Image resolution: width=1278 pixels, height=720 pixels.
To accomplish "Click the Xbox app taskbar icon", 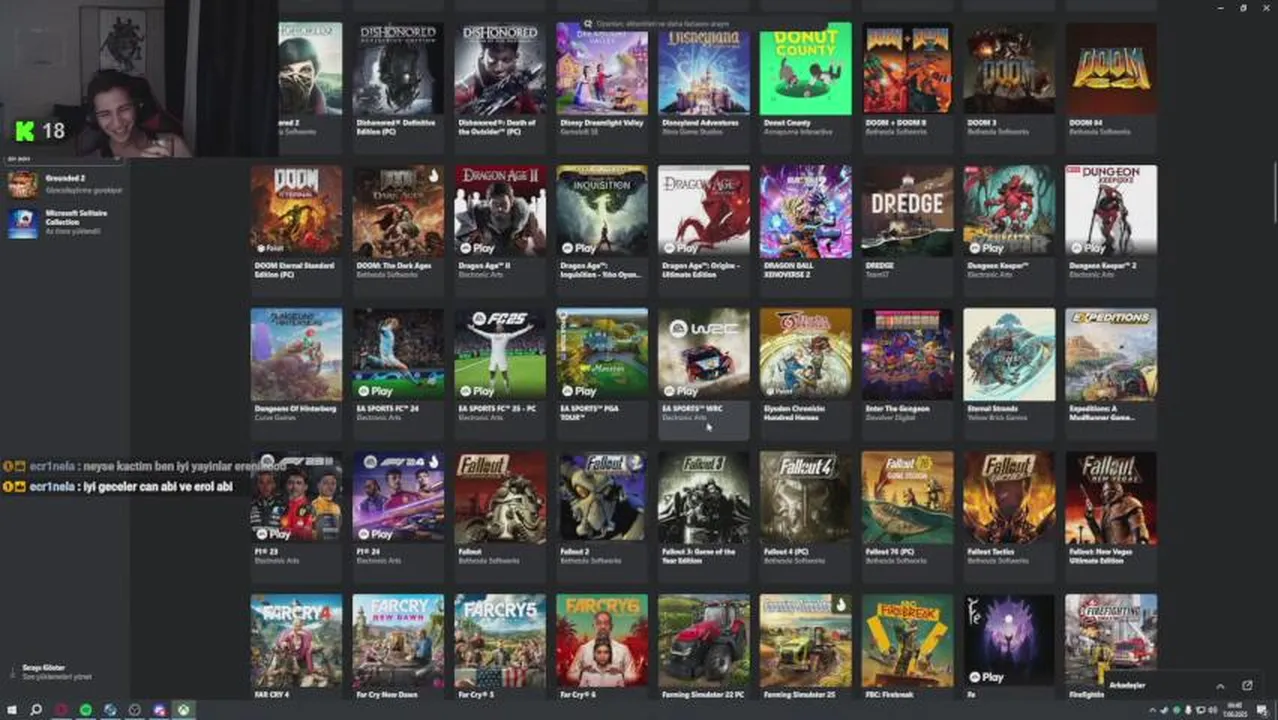I will point(185,710).
